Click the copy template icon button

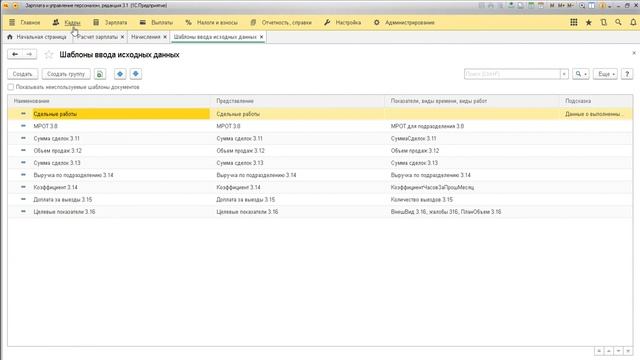pyautogui.click(x=100, y=74)
